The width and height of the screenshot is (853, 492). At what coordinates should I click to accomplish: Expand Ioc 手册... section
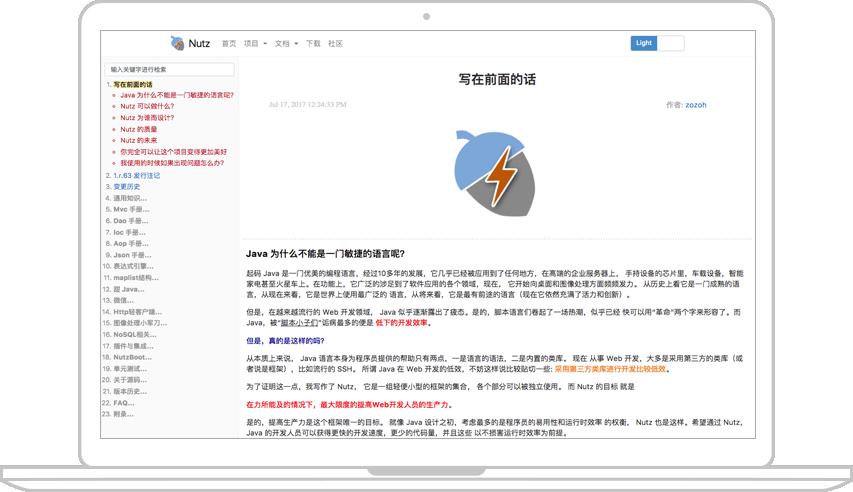point(129,232)
